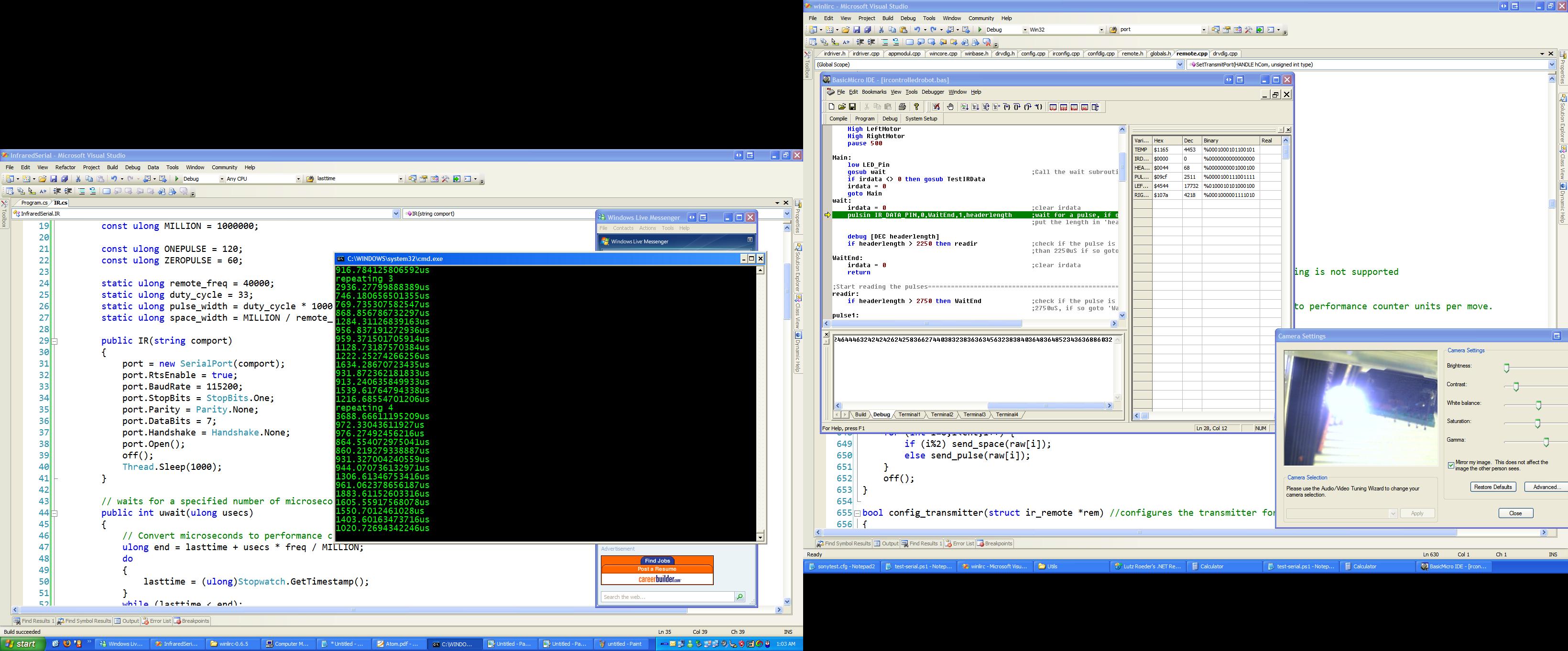Open Firefox from quick launch bar
1568x651 pixels.
pyautogui.click(x=66, y=644)
